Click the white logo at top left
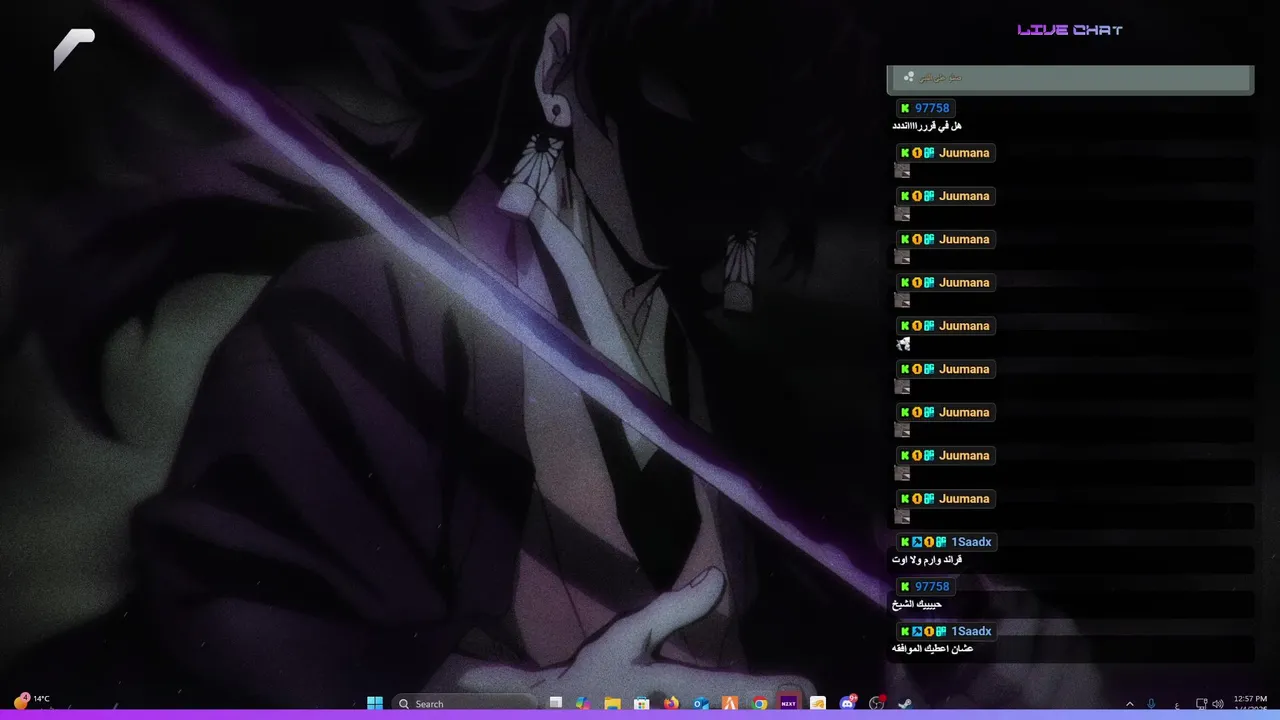The image size is (1280, 720). coord(74,49)
